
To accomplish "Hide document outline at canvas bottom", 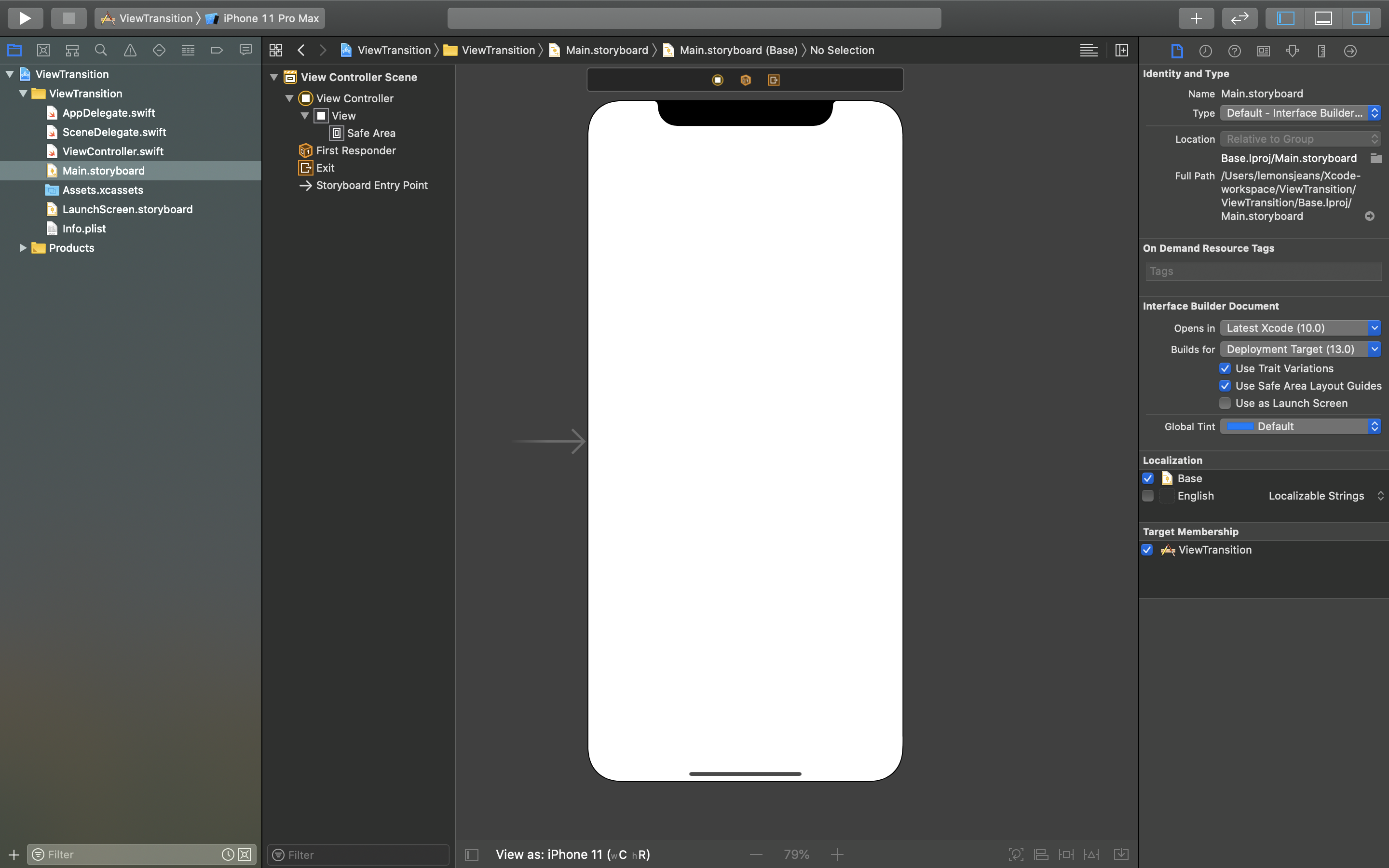I will click(x=472, y=855).
